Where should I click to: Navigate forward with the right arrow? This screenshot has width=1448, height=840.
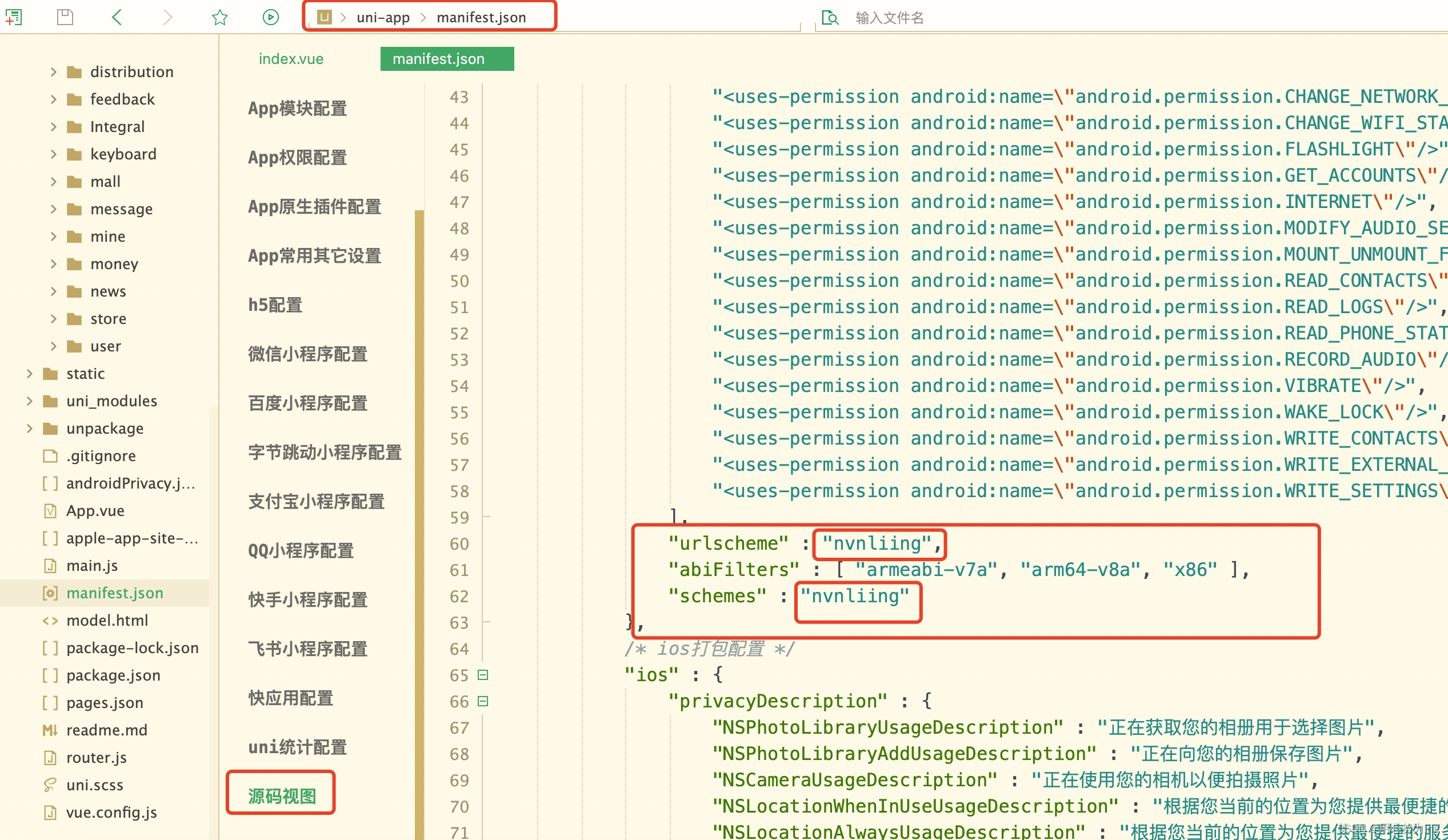click(167, 17)
